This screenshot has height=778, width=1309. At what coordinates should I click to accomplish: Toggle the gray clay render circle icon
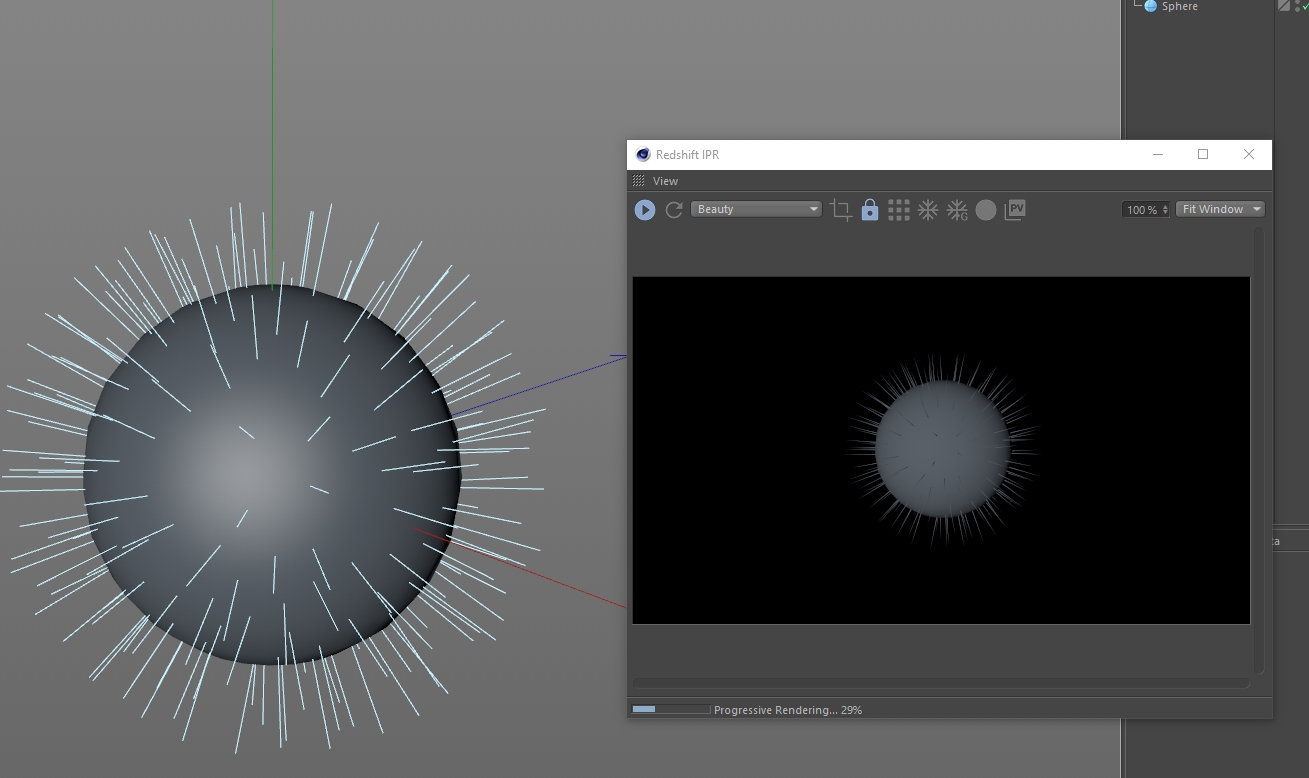pyautogui.click(x=986, y=210)
